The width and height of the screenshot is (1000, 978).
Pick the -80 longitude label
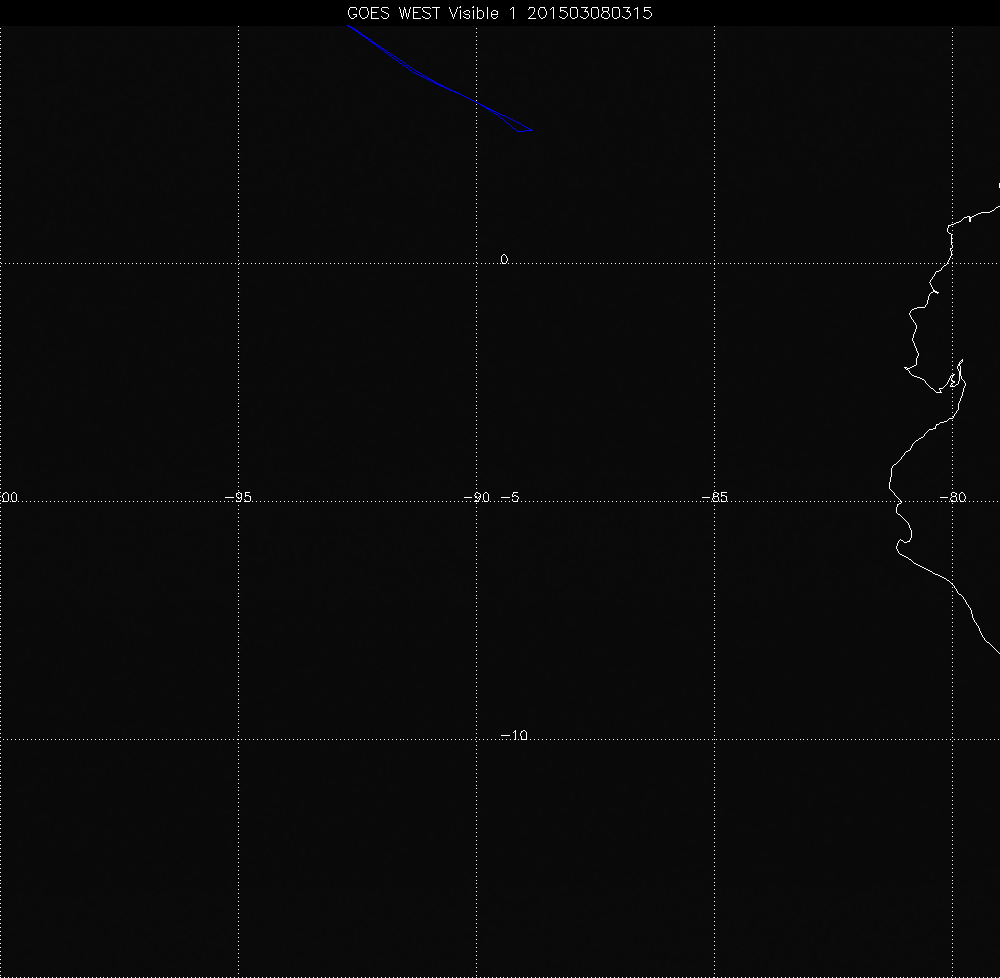tap(953, 497)
